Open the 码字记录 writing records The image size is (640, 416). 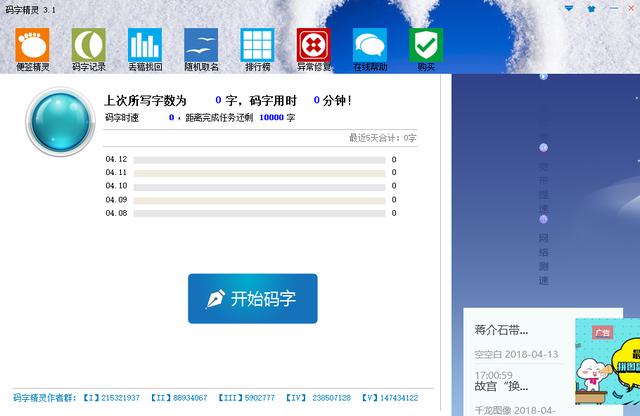pos(89,49)
